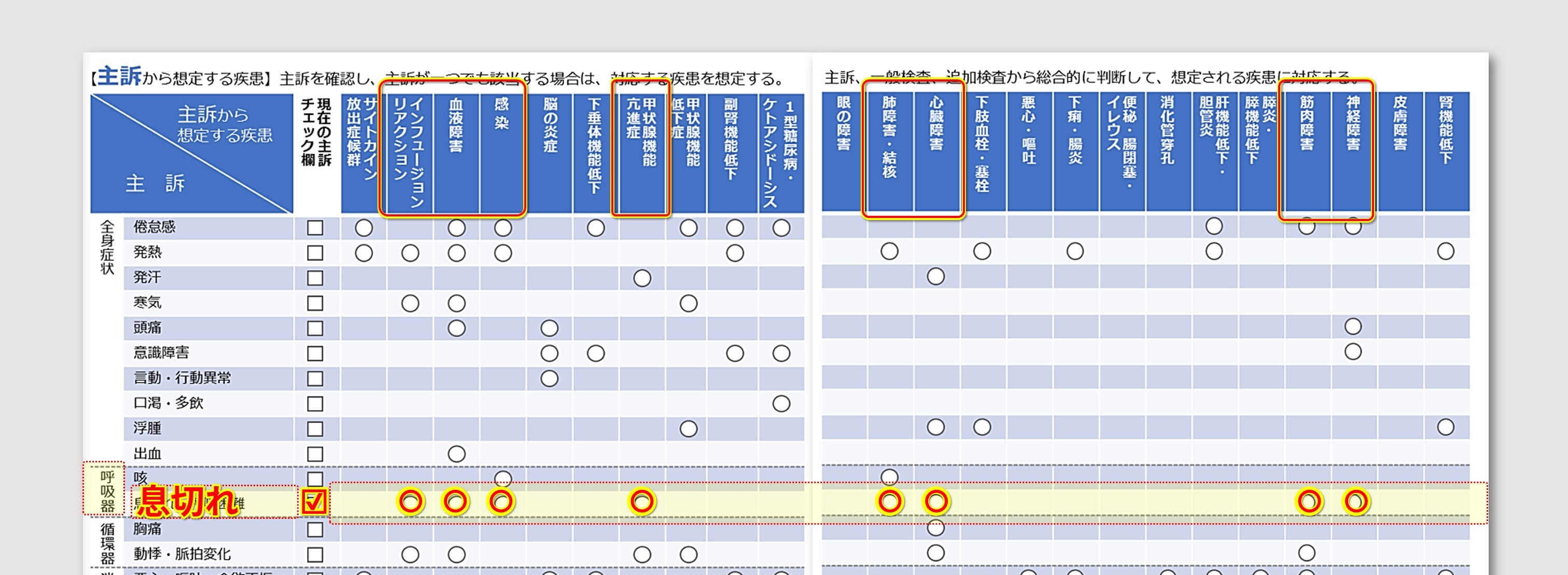
Task: Check the 倦怠感 checkbox
Action: click(x=315, y=228)
